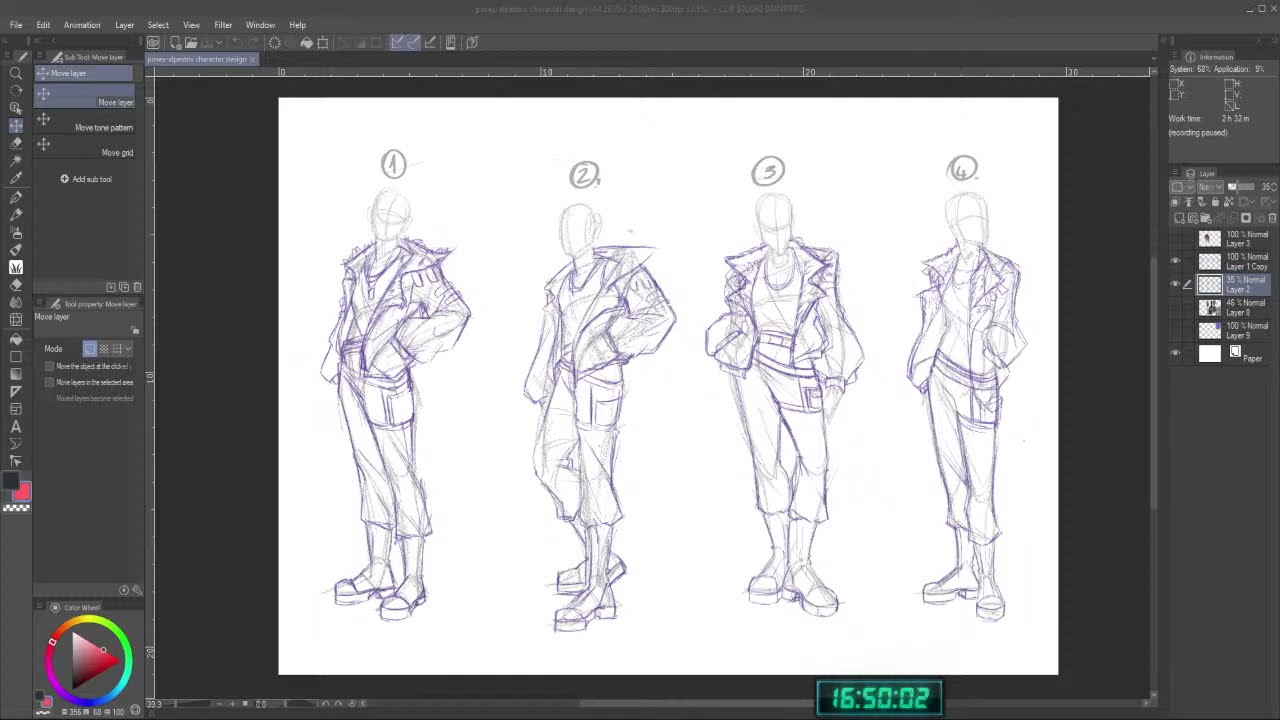Screen dimensions: 1280x720
Task: Hide Layer 2 with eye icon
Action: [1175, 285]
